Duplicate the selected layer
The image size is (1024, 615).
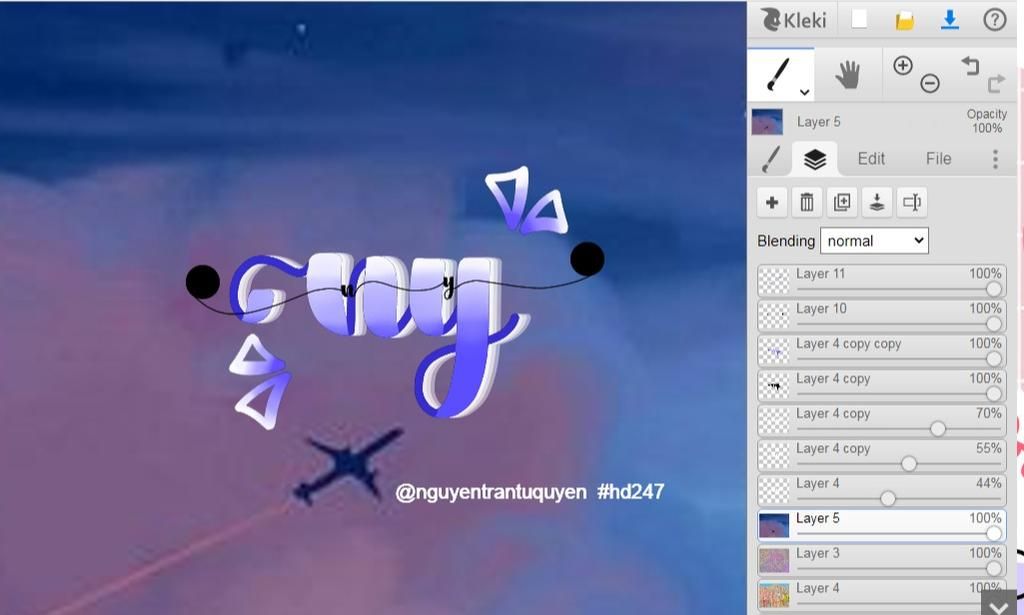coord(842,202)
